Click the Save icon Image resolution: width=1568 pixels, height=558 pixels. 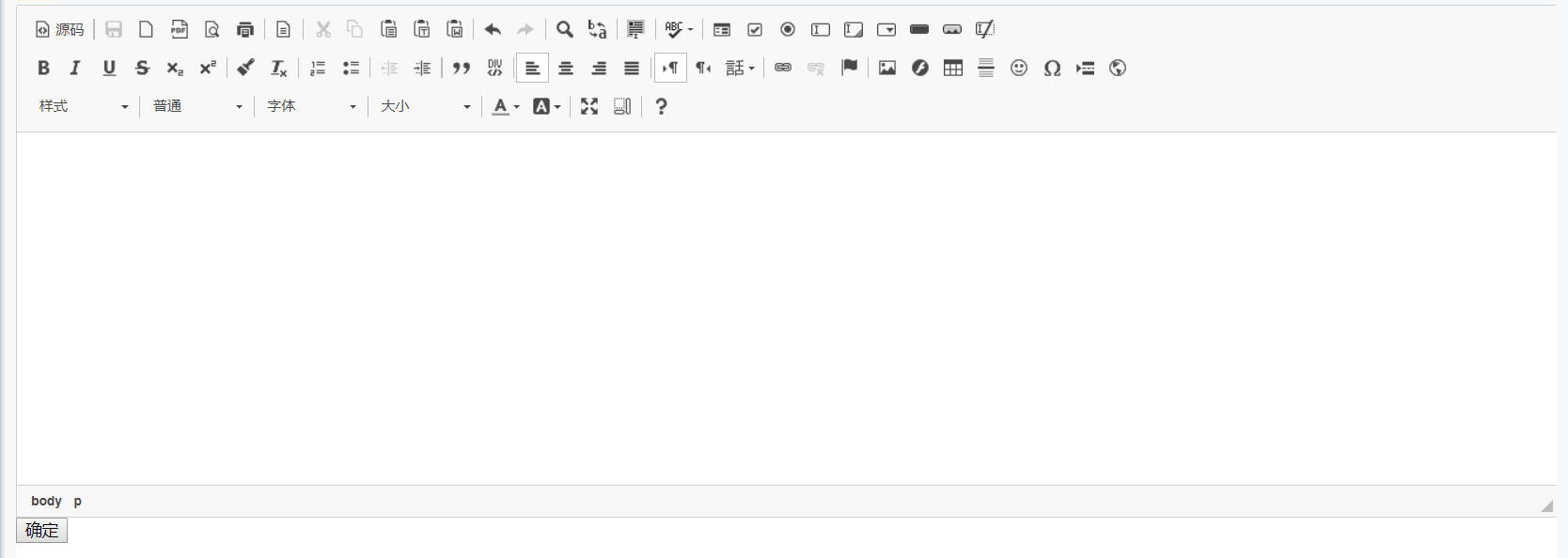pyautogui.click(x=114, y=30)
